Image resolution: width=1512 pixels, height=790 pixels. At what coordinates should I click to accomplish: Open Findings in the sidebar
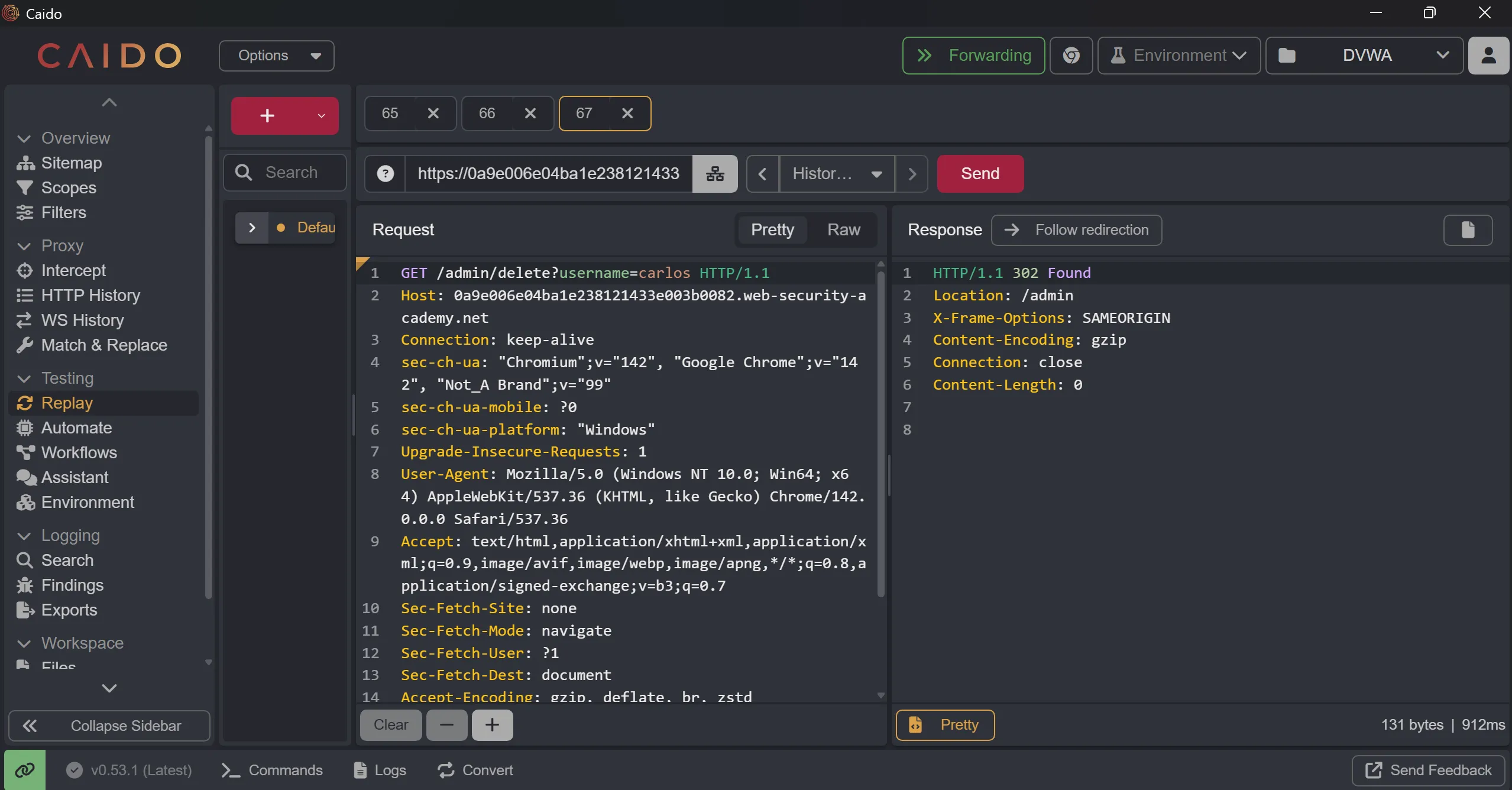click(x=72, y=585)
